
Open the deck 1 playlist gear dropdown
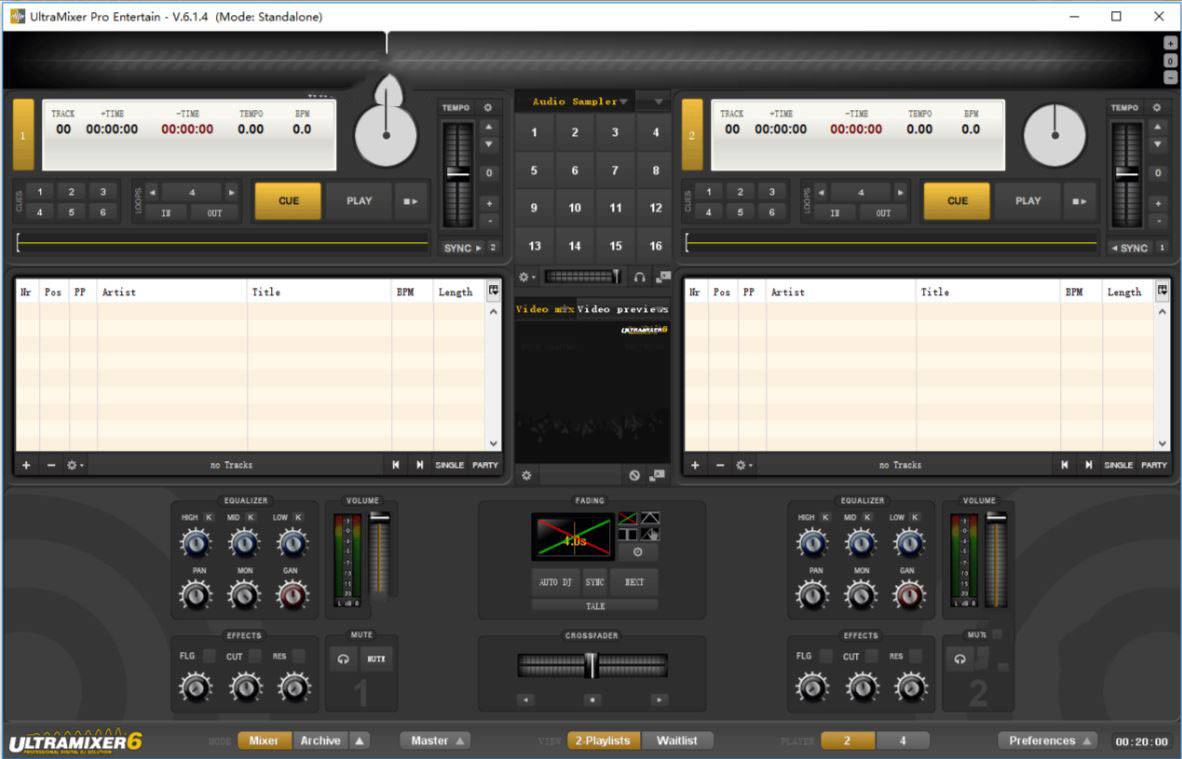tap(75, 465)
